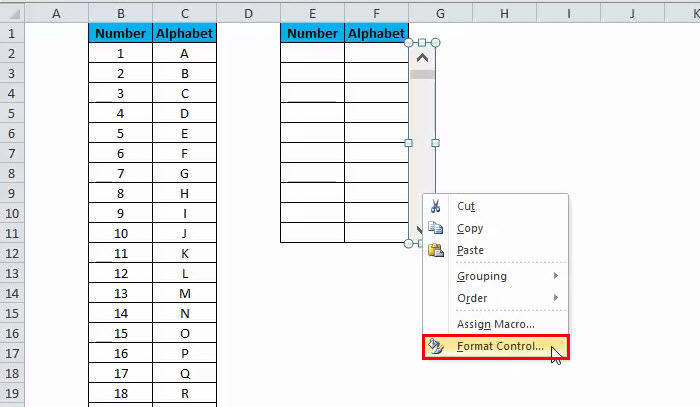Click cell containing letter K
The width and height of the screenshot is (700, 407).
click(x=184, y=253)
